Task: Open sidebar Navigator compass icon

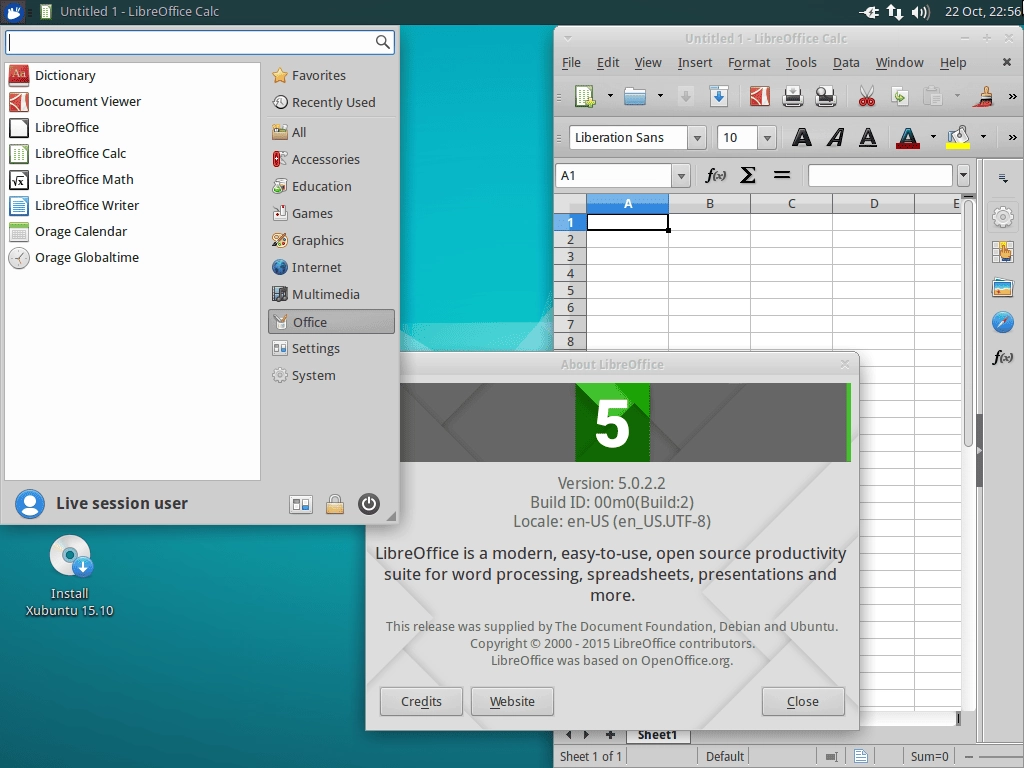Action: (x=1003, y=322)
